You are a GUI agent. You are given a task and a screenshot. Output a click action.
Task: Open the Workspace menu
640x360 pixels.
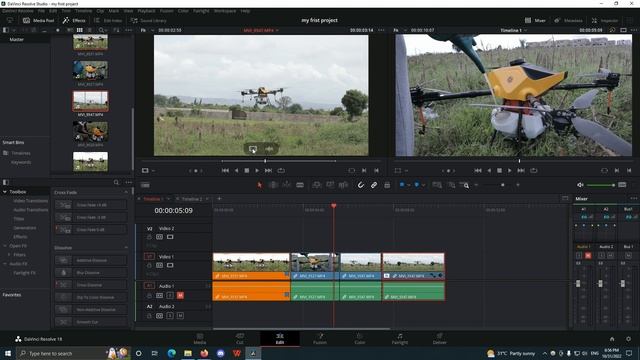225,11
